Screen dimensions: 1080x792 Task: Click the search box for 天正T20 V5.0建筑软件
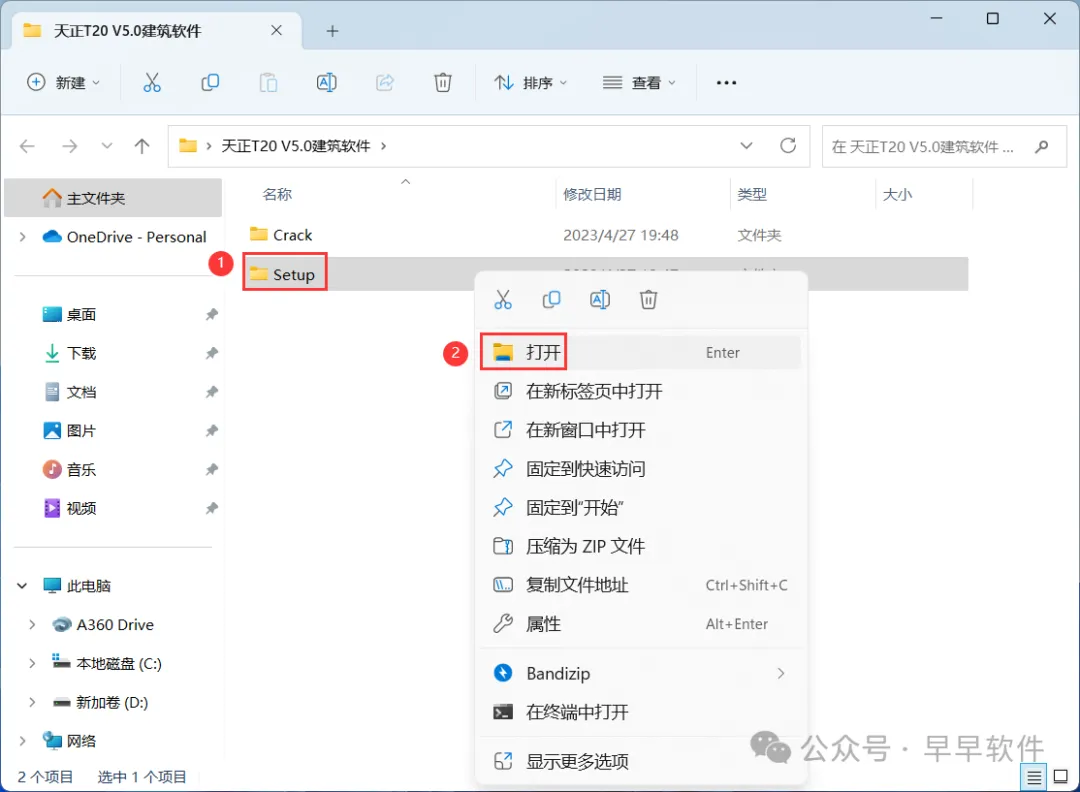pos(944,146)
